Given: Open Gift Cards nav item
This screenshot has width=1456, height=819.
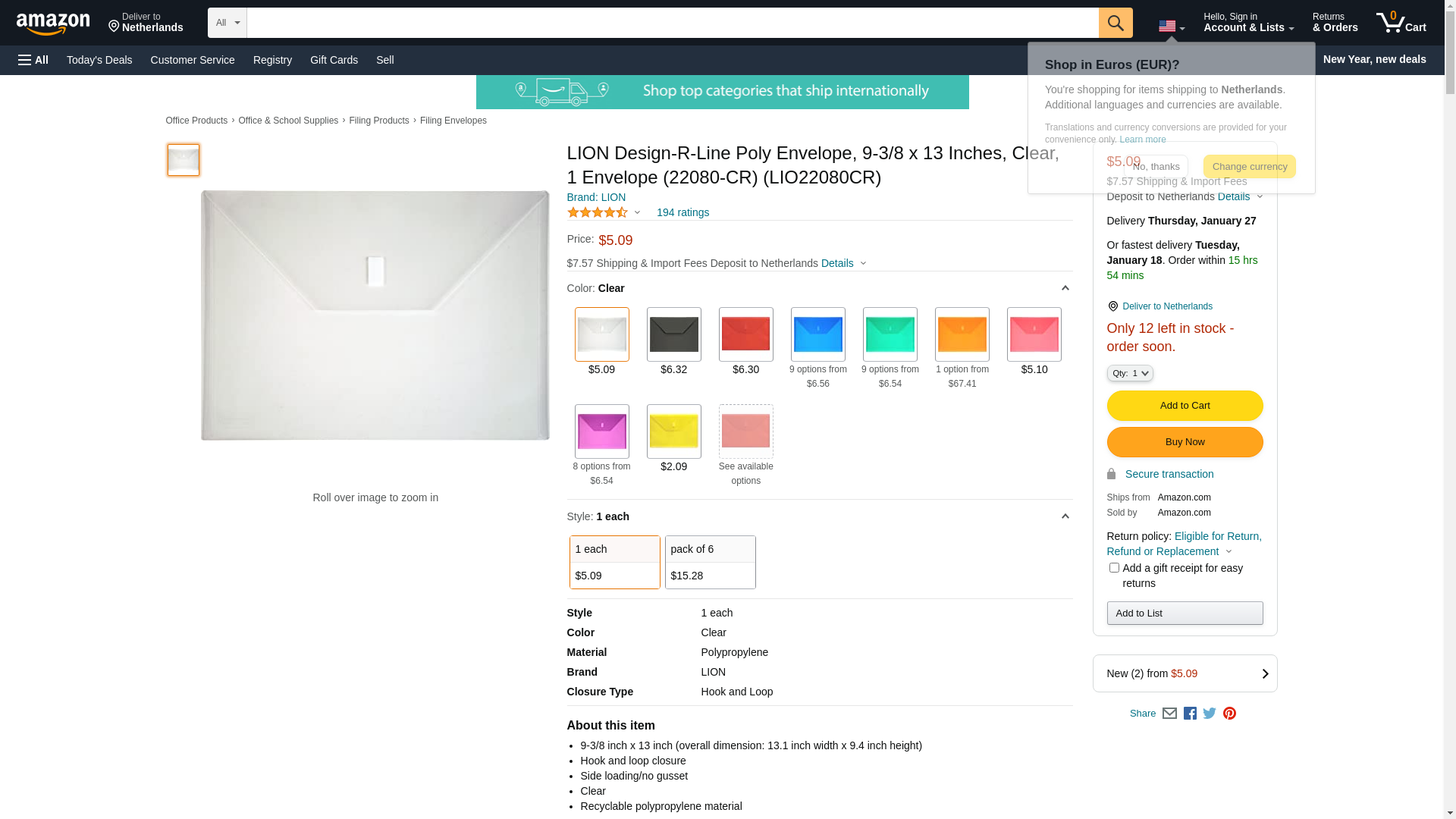Looking at the screenshot, I should pos(334,60).
